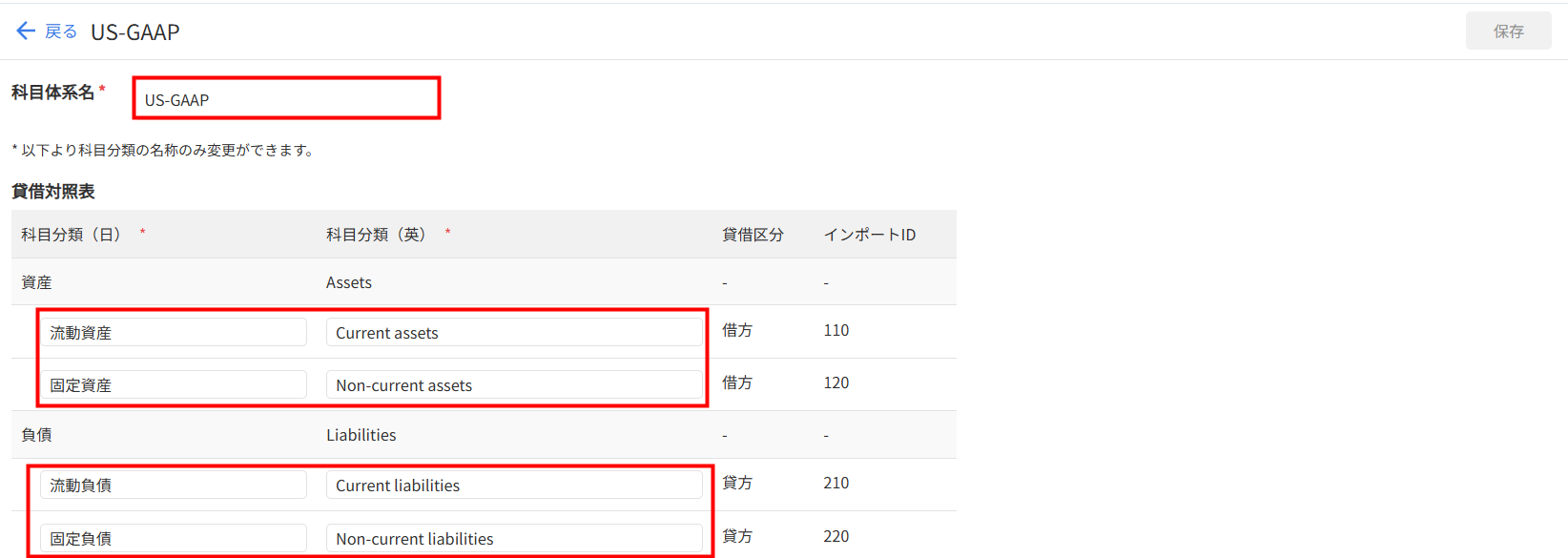Select the 負債 category row label
1568x558 pixels.
(x=36, y=435)
